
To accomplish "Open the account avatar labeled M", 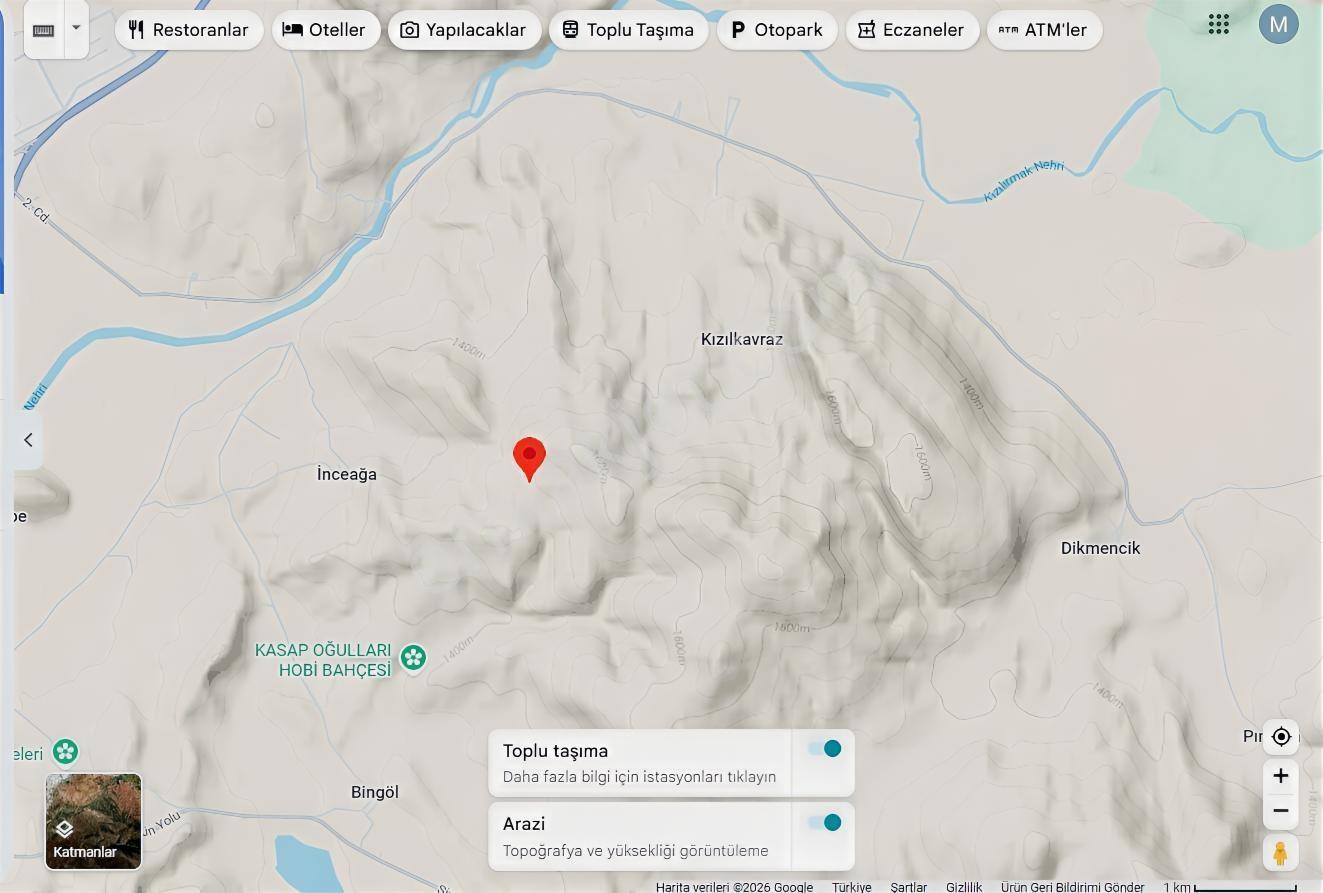I will (x=1278, y=25).
